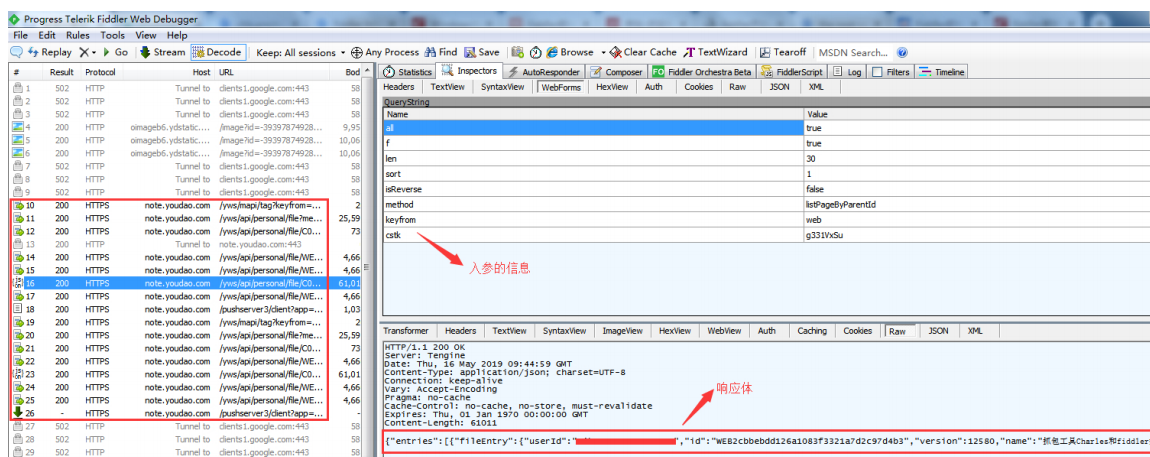Tick the Filters tab checkbox
This screenshot has height=457, width=1150.
click(876, 72)
